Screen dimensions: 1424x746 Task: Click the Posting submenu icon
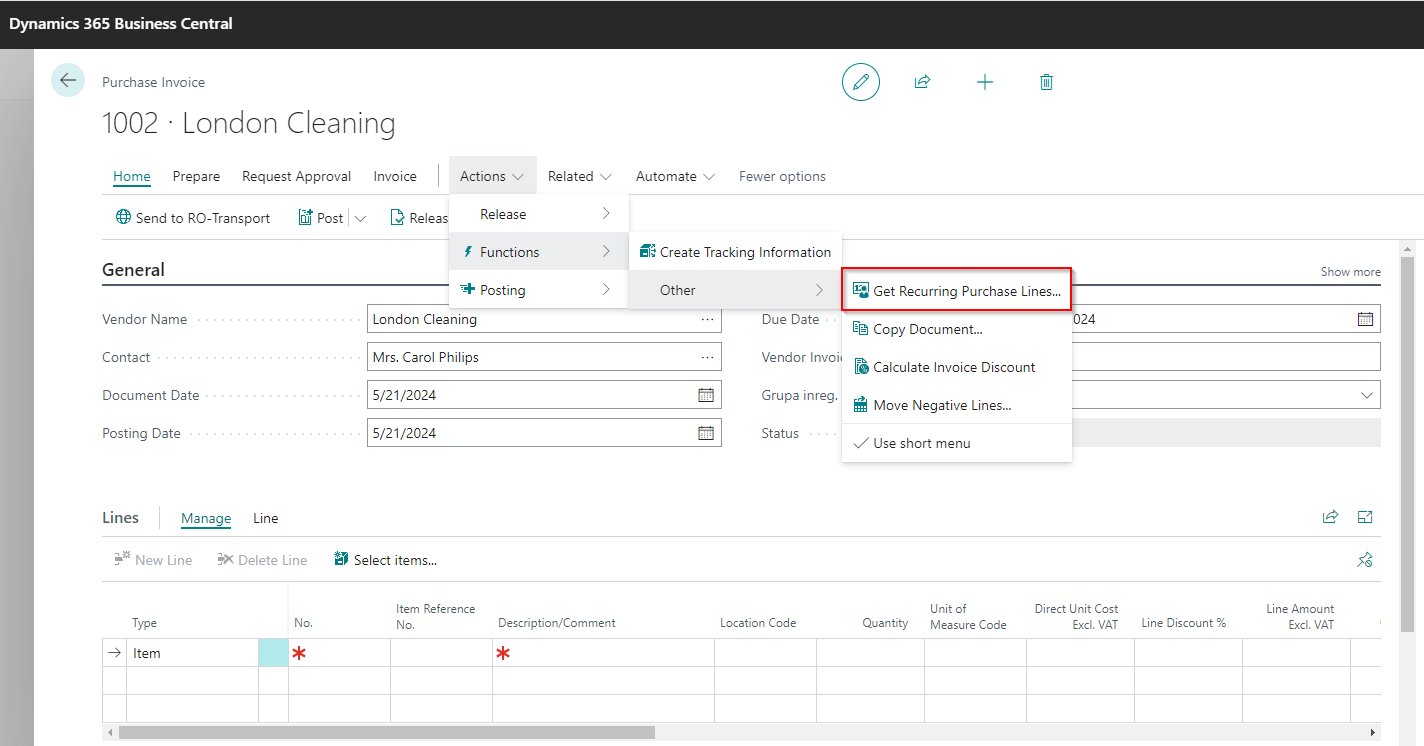coord(467,290)
